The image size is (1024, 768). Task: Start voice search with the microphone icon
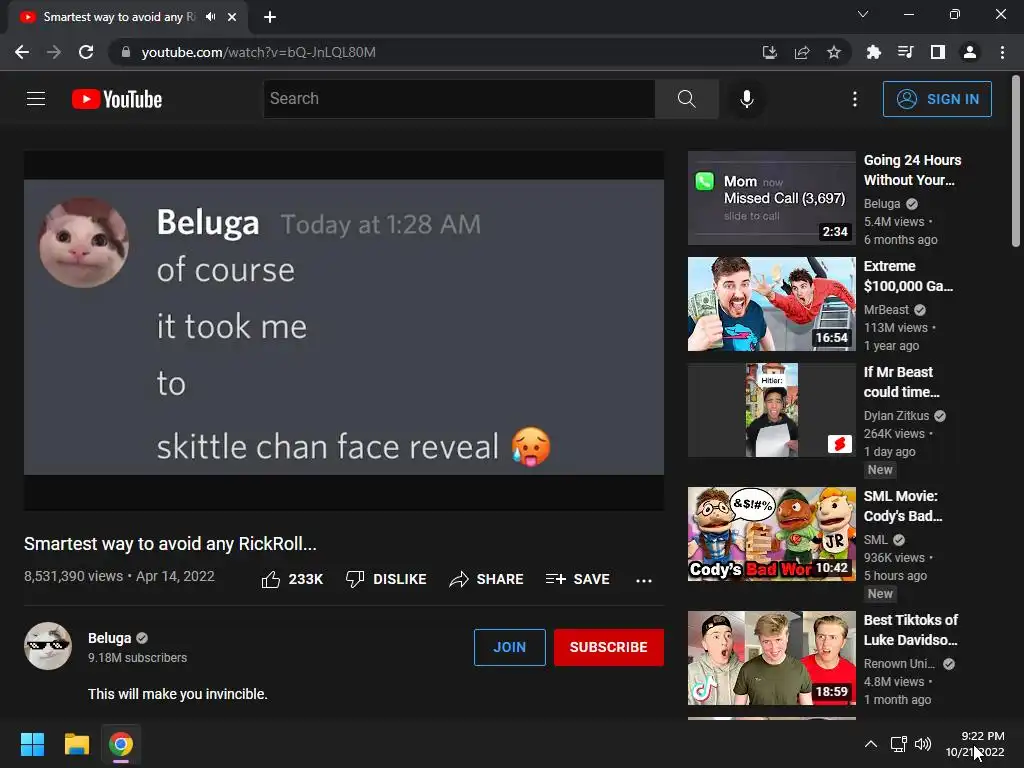tap(746, 99)
